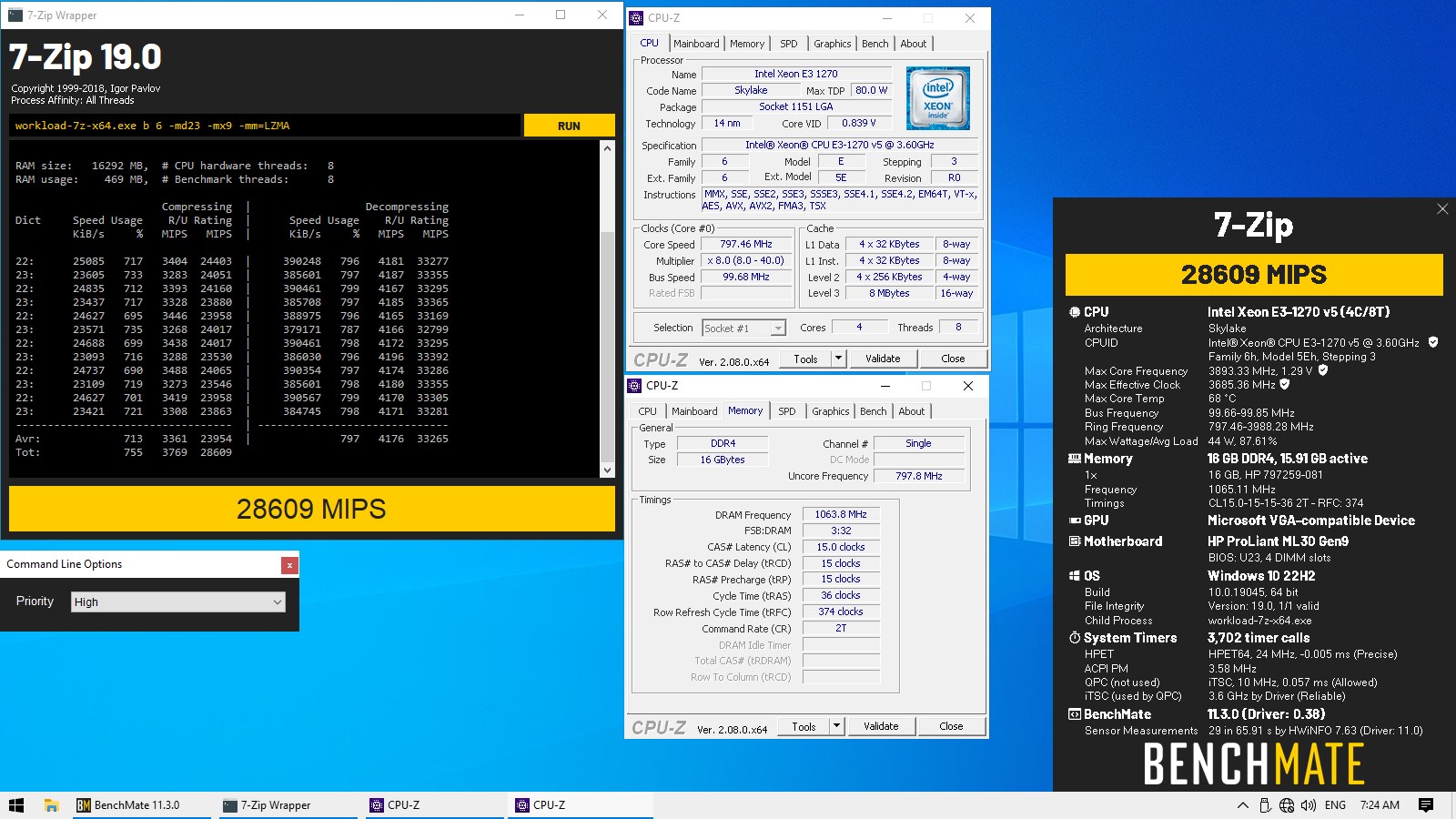The width and height of the screenshot is (1456, 819).
Task: Click upper CPU-Z window title icon
Action: [636, 17]
